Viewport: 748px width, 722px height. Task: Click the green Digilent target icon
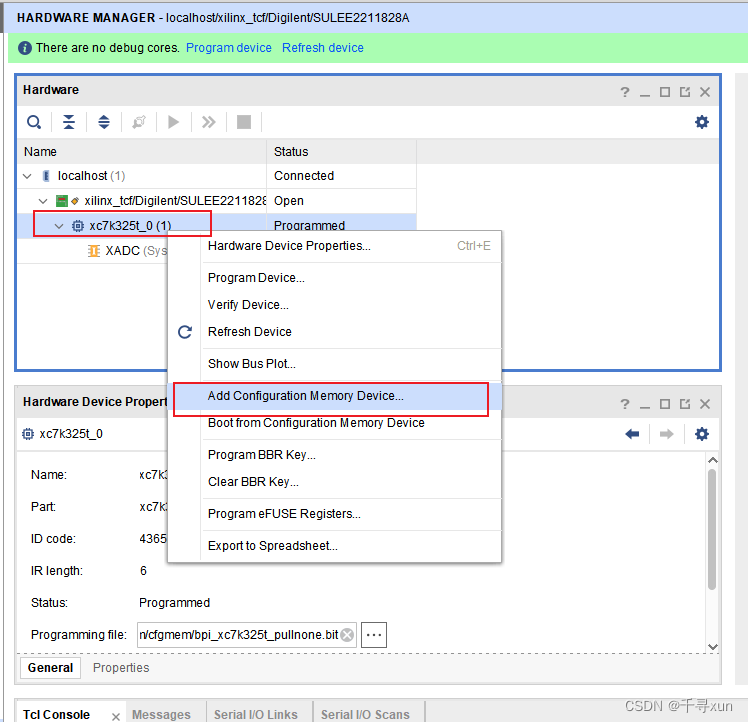click(x=62, y=201)
